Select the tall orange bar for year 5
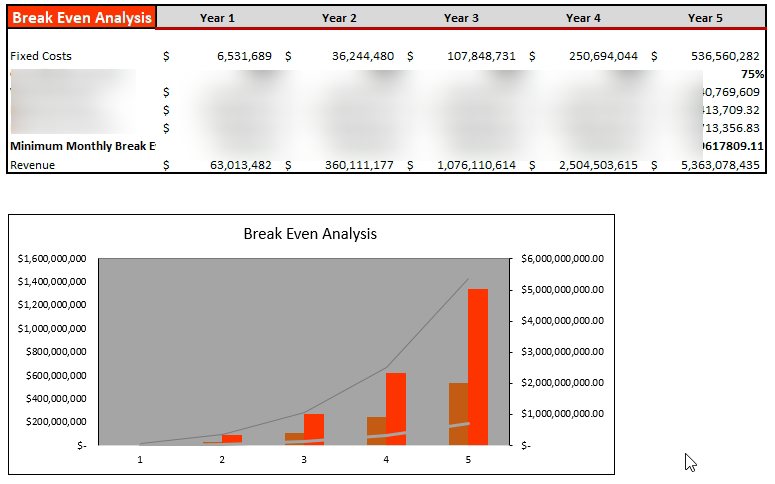Viewport: 775px width, 484px height. point(478,367)
